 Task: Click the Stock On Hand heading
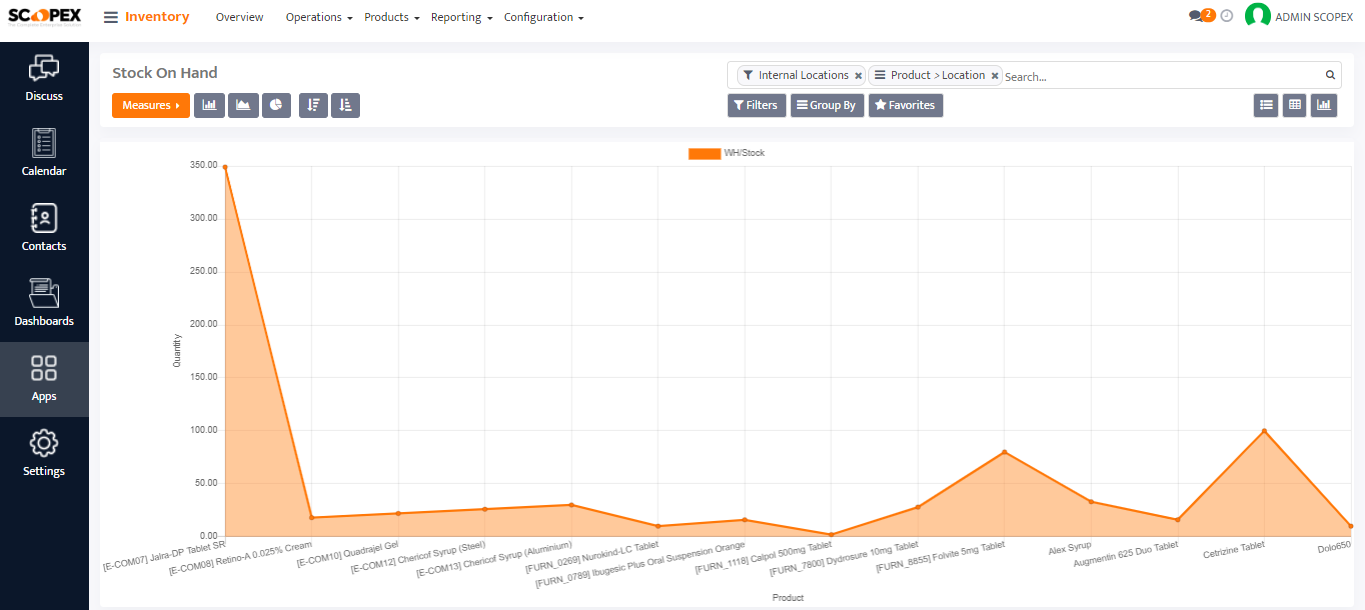tap(165, 73)
